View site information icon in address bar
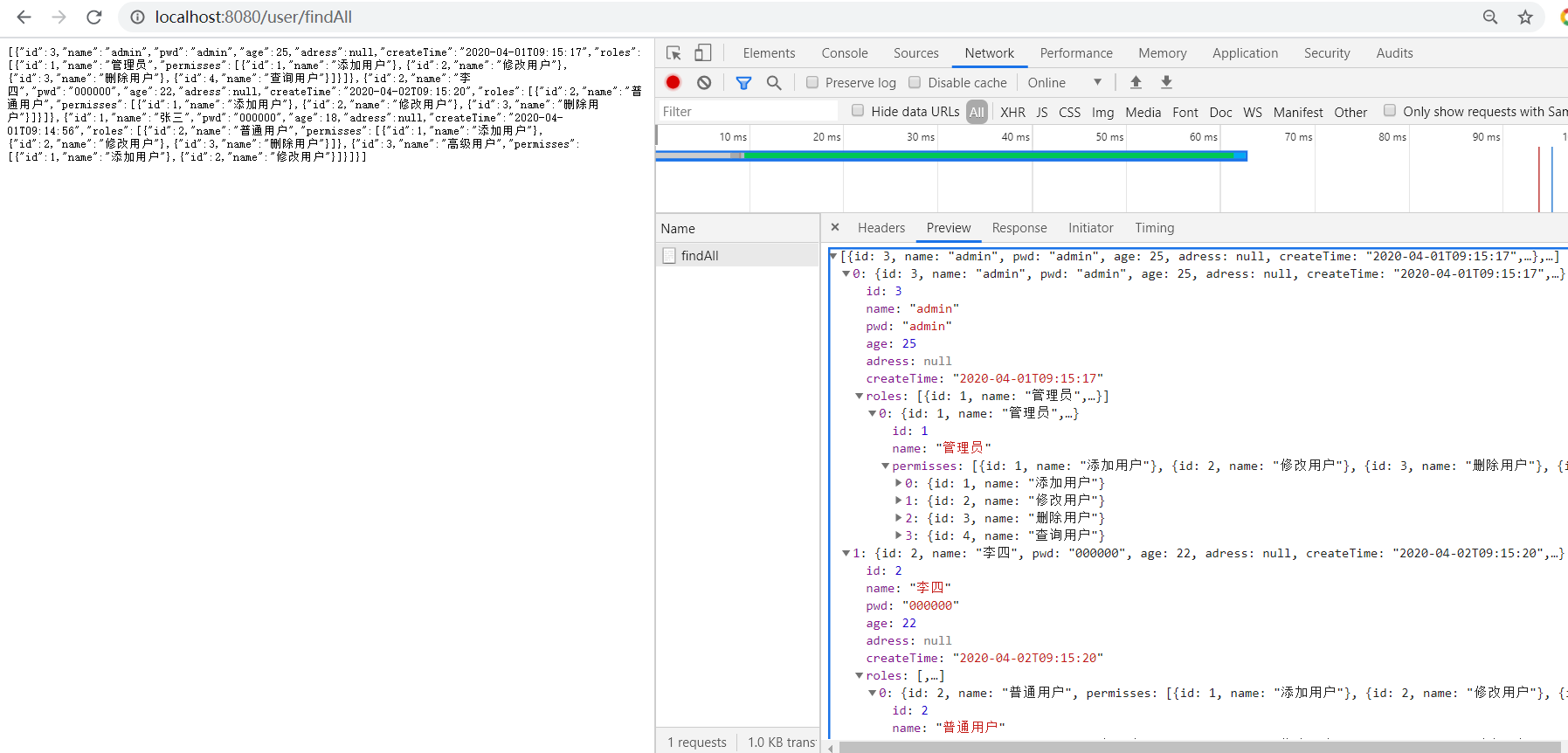The image size is (1568, 753). (137, 17)
